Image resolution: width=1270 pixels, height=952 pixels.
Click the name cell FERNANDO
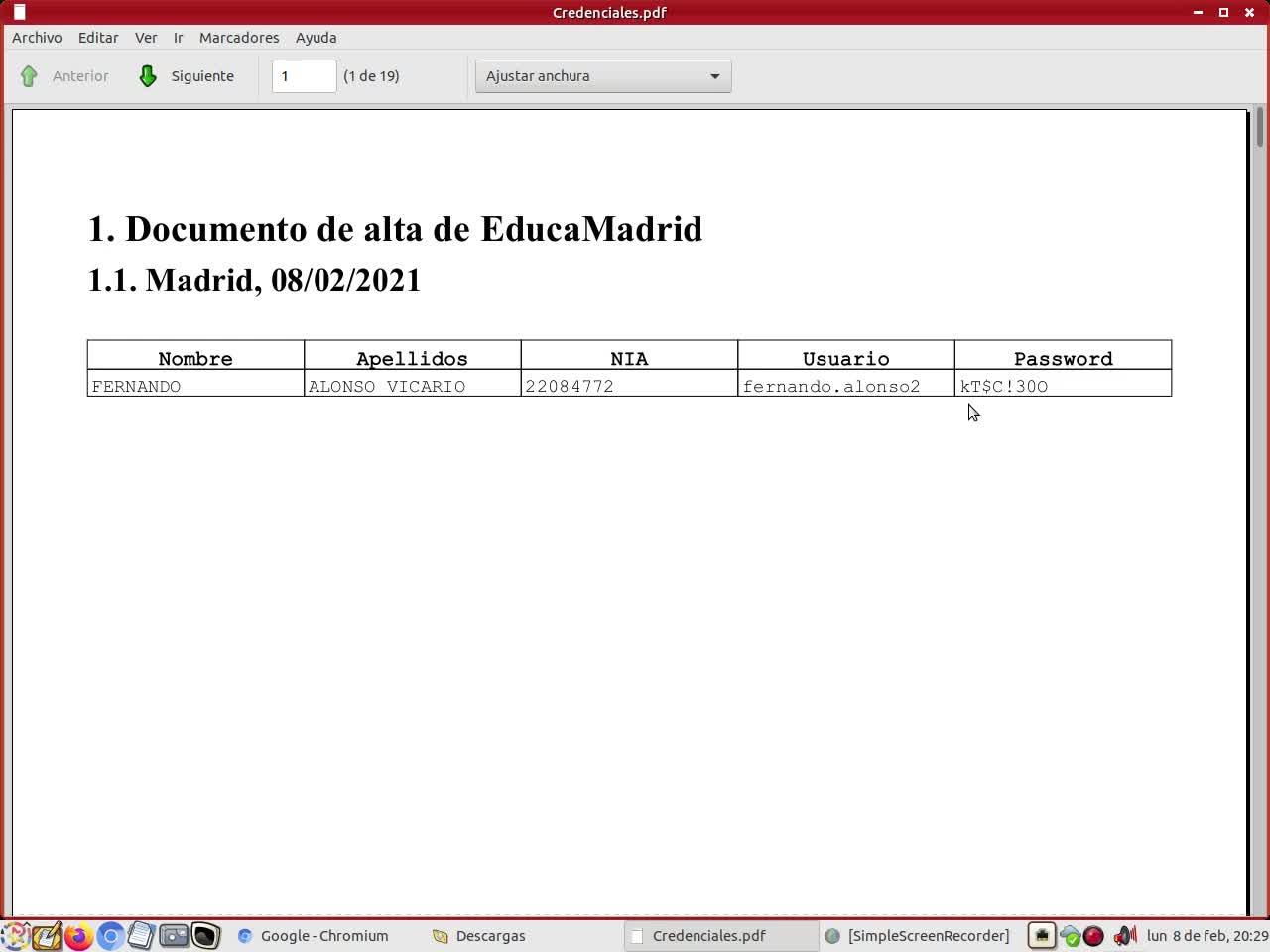[195, 386]
